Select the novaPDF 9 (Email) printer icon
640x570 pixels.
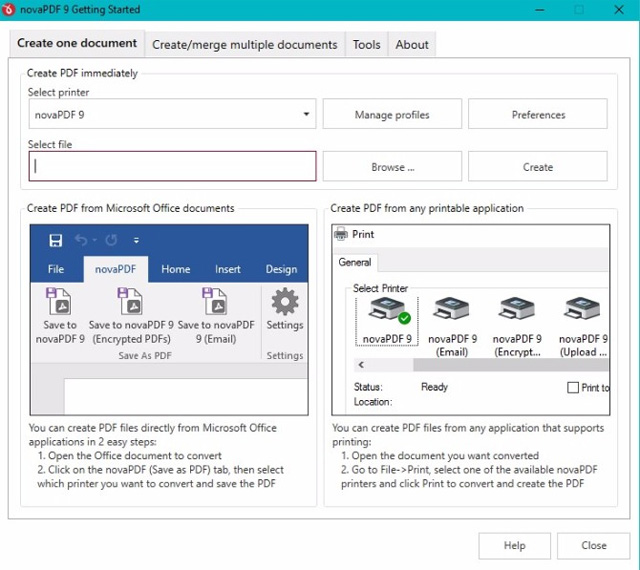tap(452, 310)
